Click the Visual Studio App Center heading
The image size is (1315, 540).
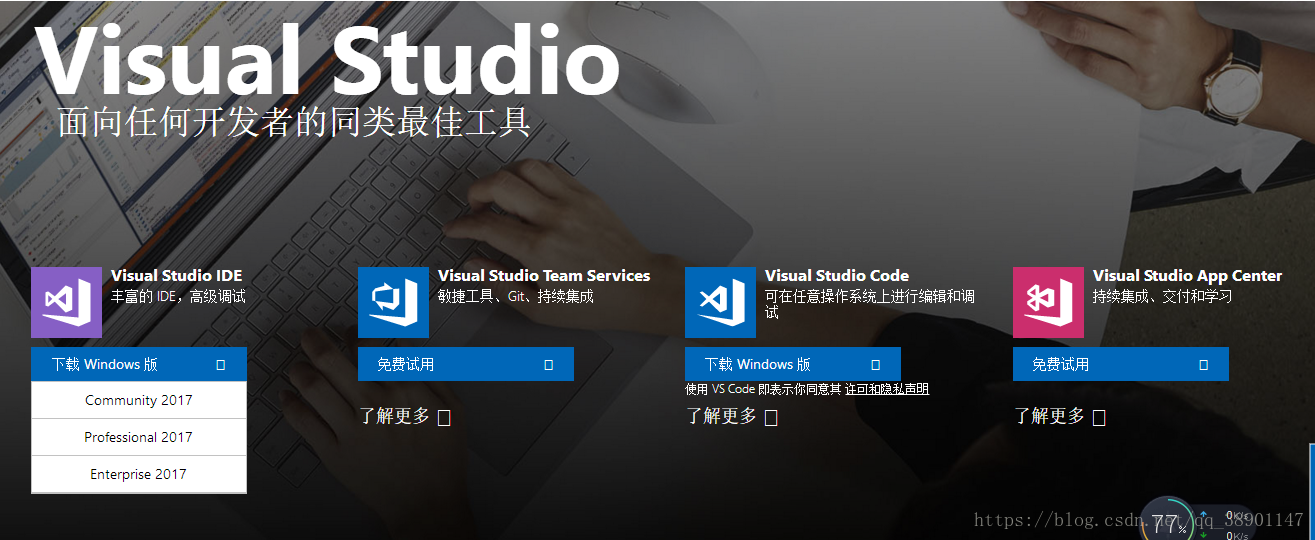pos(1187,276)
